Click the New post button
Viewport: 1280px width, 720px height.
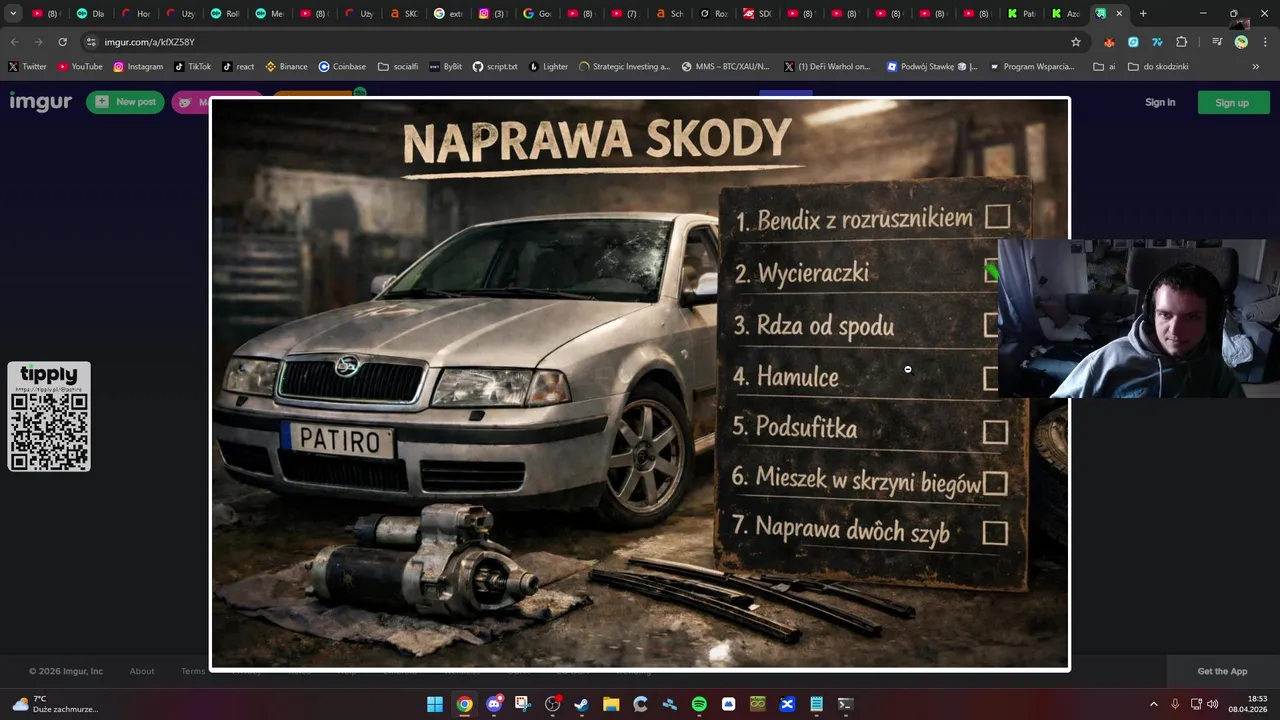point(125,102)
